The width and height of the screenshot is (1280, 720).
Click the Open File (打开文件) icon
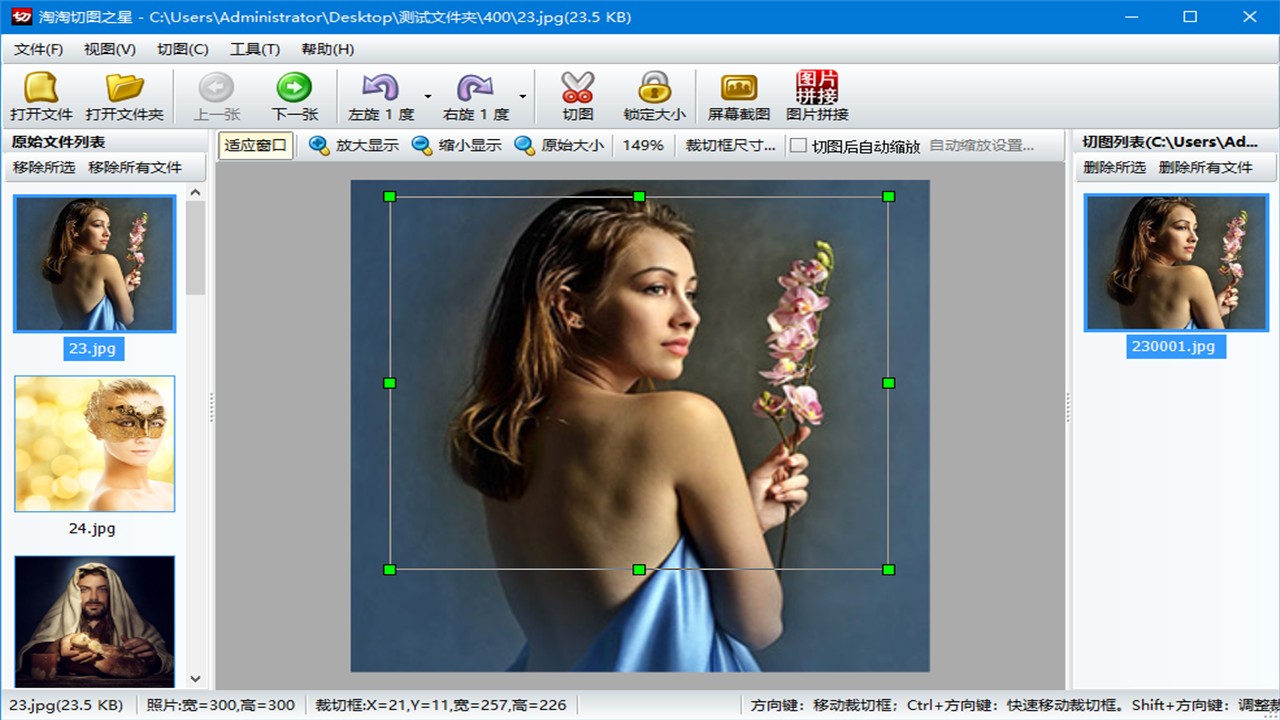click(41, 89)
